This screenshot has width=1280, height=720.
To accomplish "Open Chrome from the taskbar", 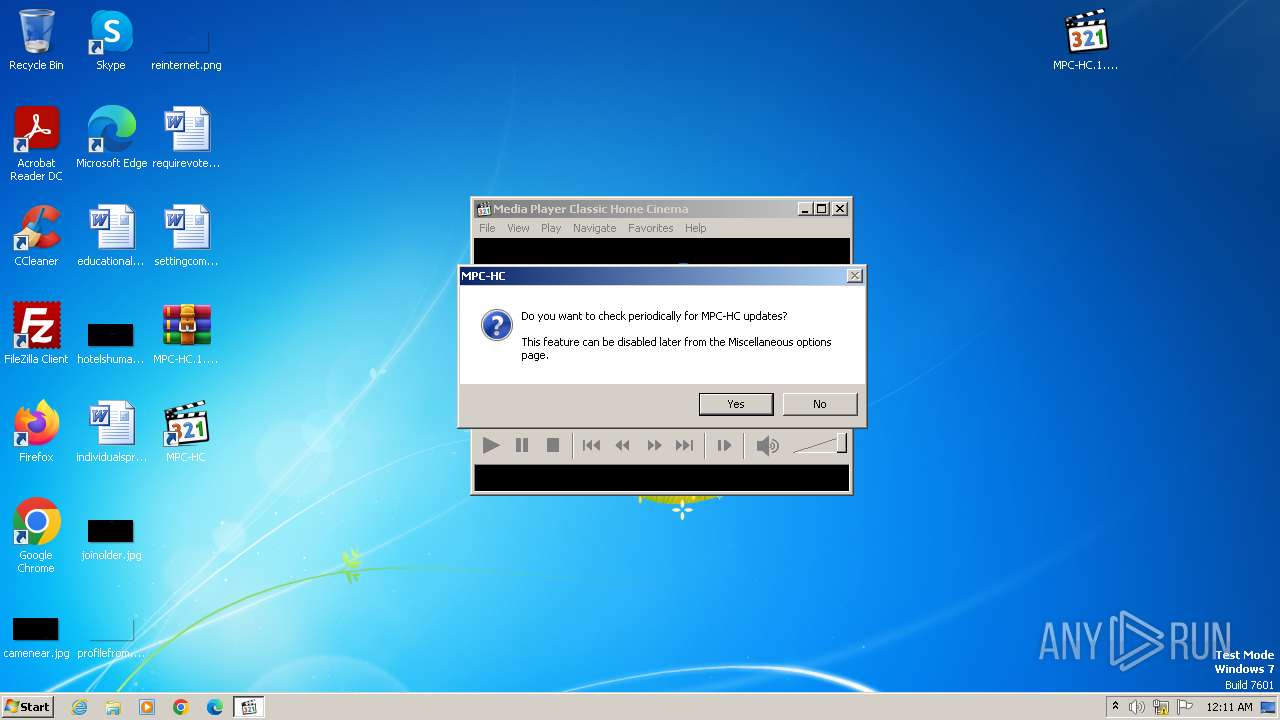I will (x=181, y=707).
